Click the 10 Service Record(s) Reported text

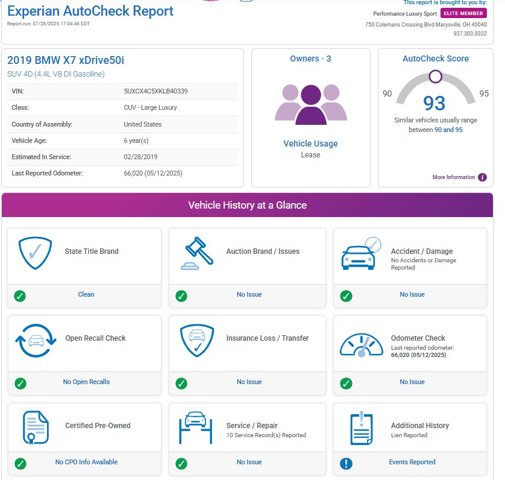pos(266,435)
